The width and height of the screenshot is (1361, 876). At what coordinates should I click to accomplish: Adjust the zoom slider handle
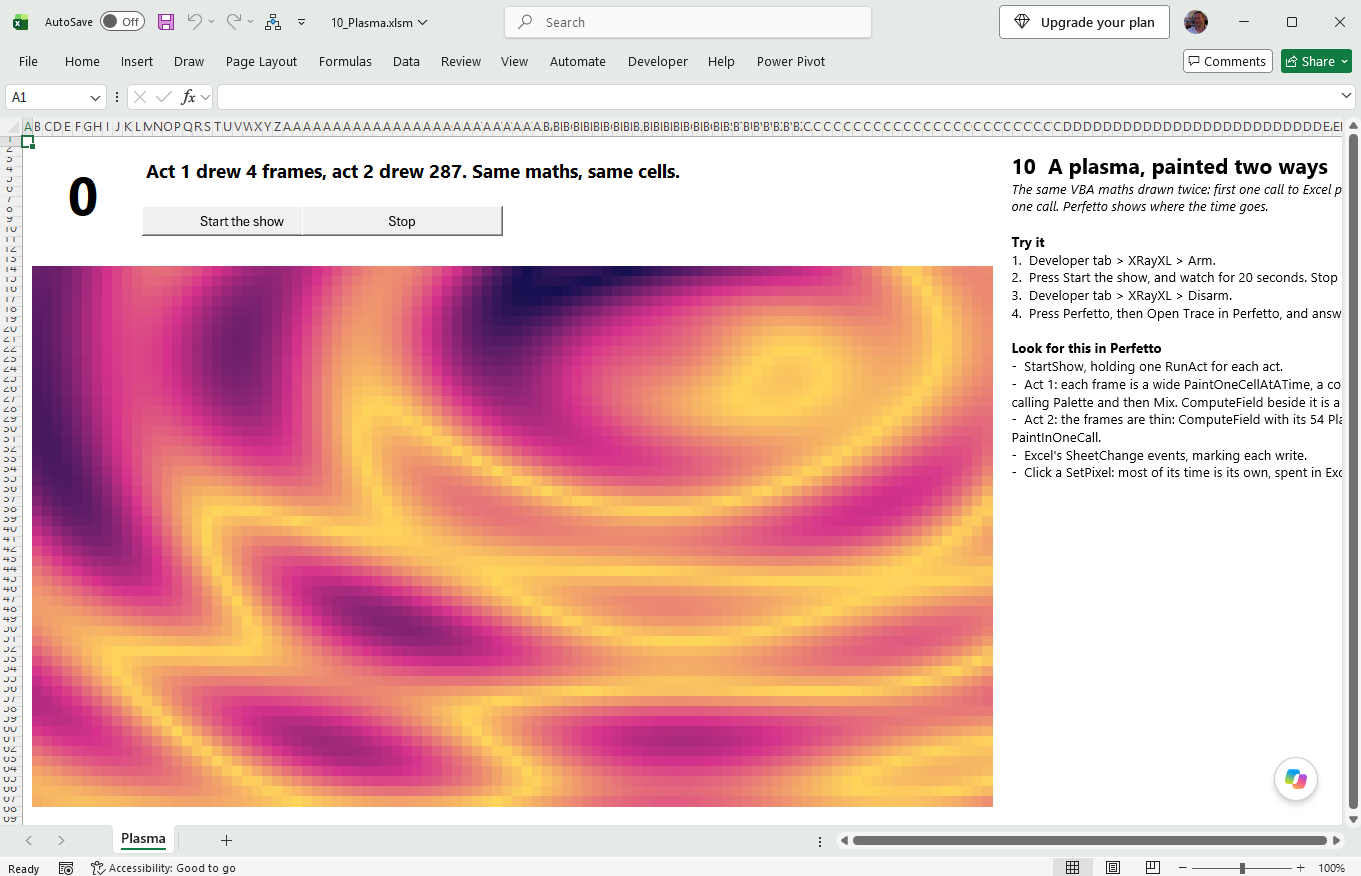point(1242,868)
